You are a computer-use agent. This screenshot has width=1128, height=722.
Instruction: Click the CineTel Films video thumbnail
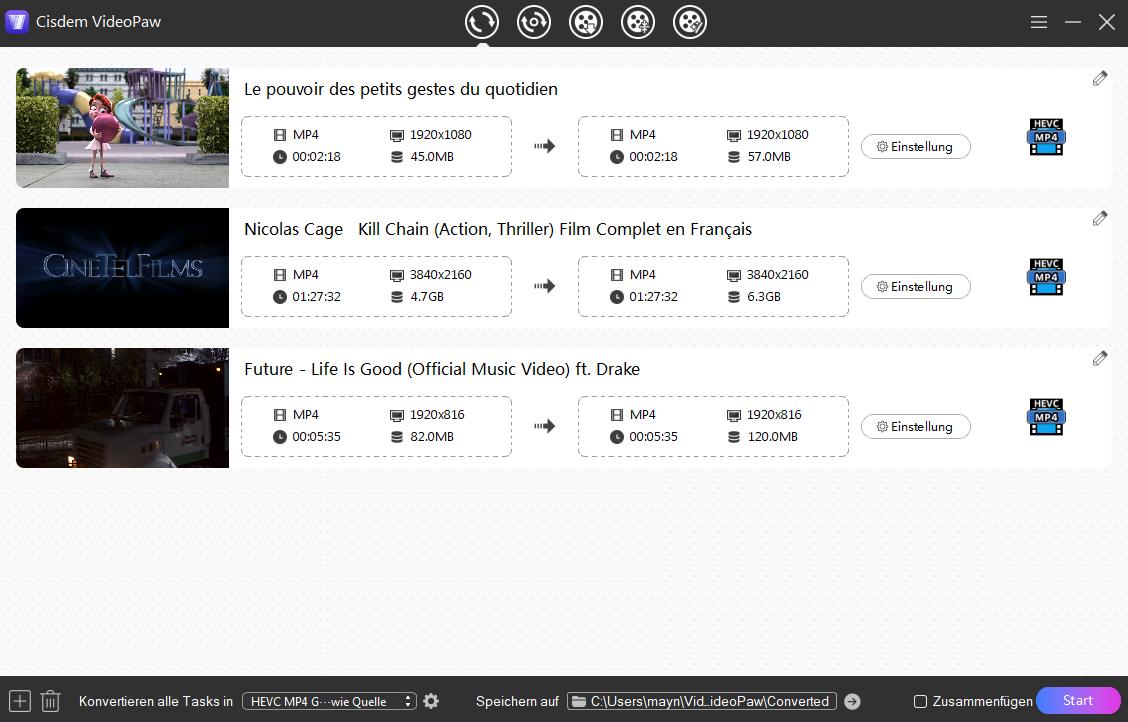coord(122,267)
